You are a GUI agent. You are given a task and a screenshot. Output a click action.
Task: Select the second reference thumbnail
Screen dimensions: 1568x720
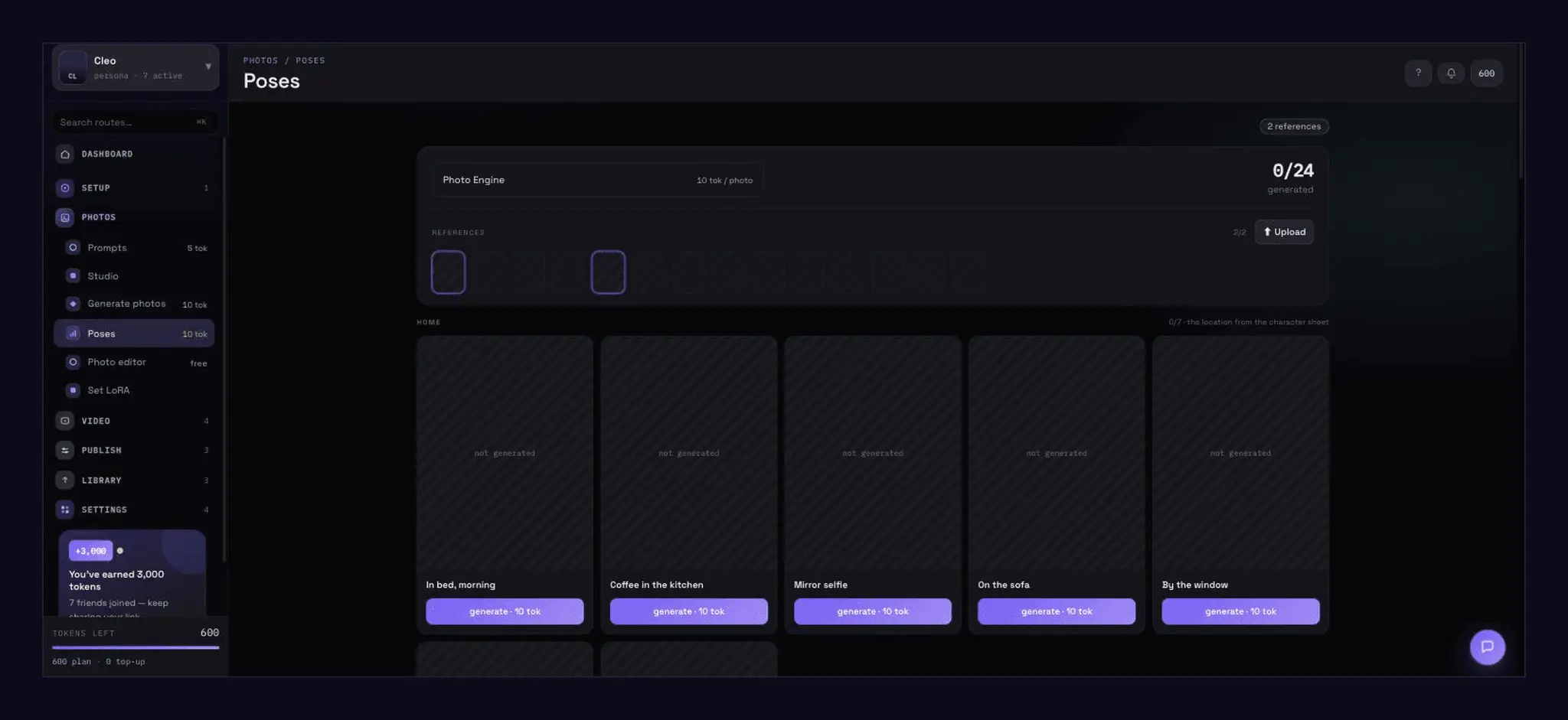point(608,272)
